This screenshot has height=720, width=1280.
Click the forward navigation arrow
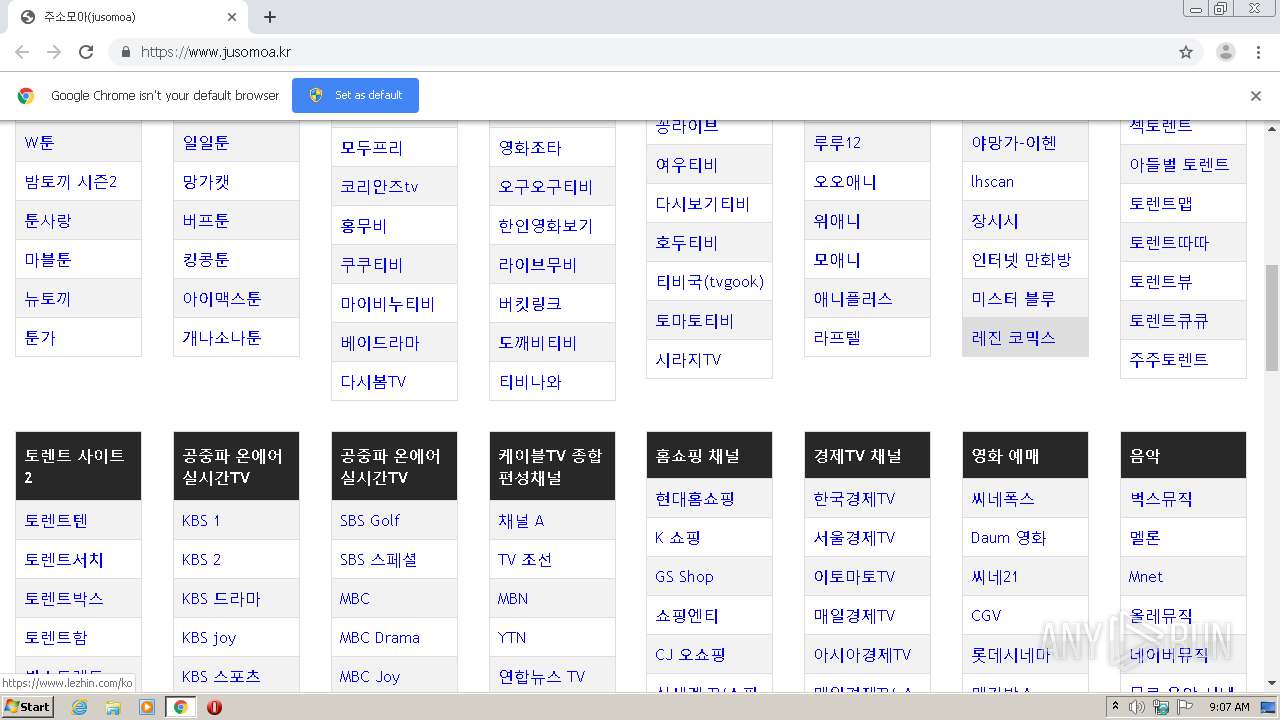pyautogui.click(x=54, y=52)
